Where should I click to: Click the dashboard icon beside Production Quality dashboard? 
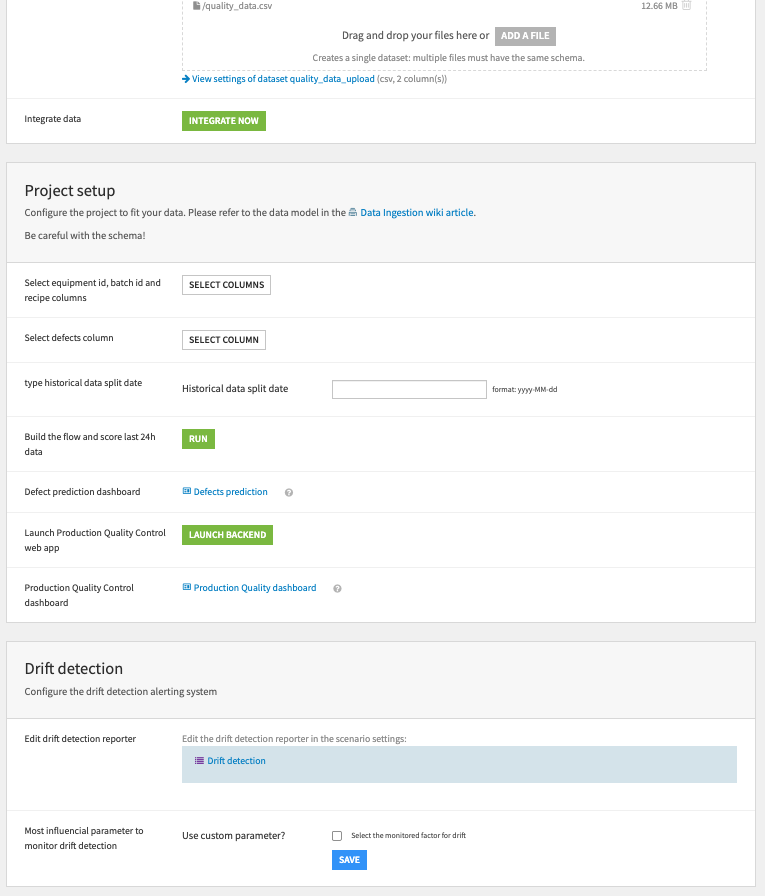(186, 587)
